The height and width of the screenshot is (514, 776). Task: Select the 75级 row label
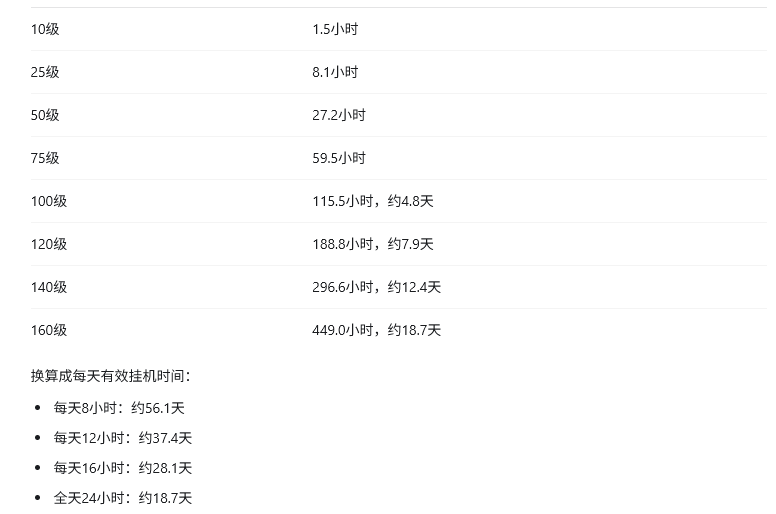[45, 158]
